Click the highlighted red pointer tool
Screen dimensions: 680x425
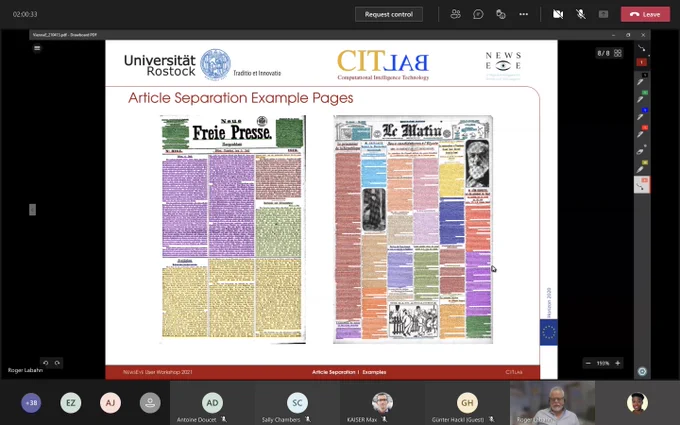click(x=642, y=185)
